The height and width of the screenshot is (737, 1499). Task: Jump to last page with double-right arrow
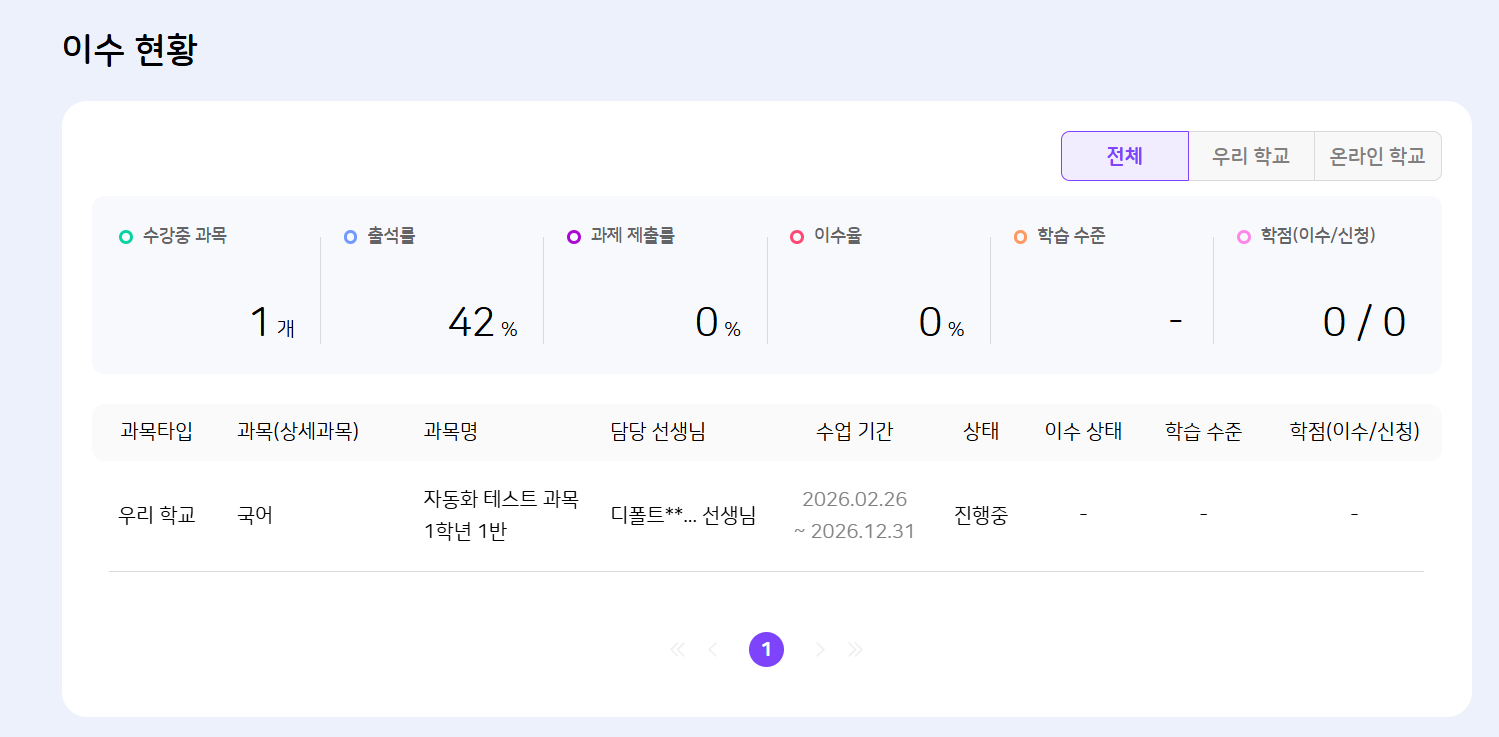tap(855, 650)
